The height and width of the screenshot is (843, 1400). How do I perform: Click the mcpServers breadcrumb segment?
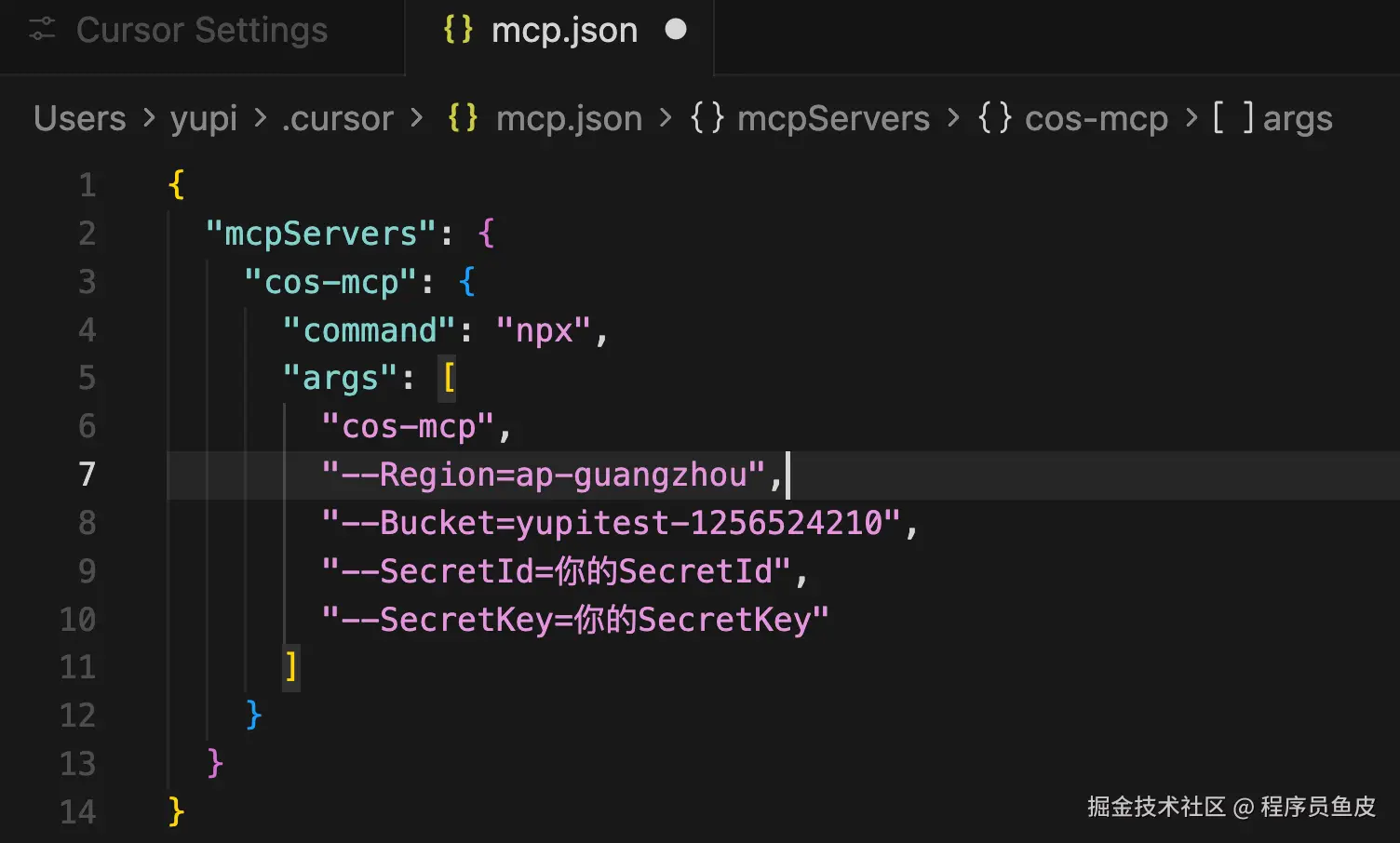[x=833, y=118]
